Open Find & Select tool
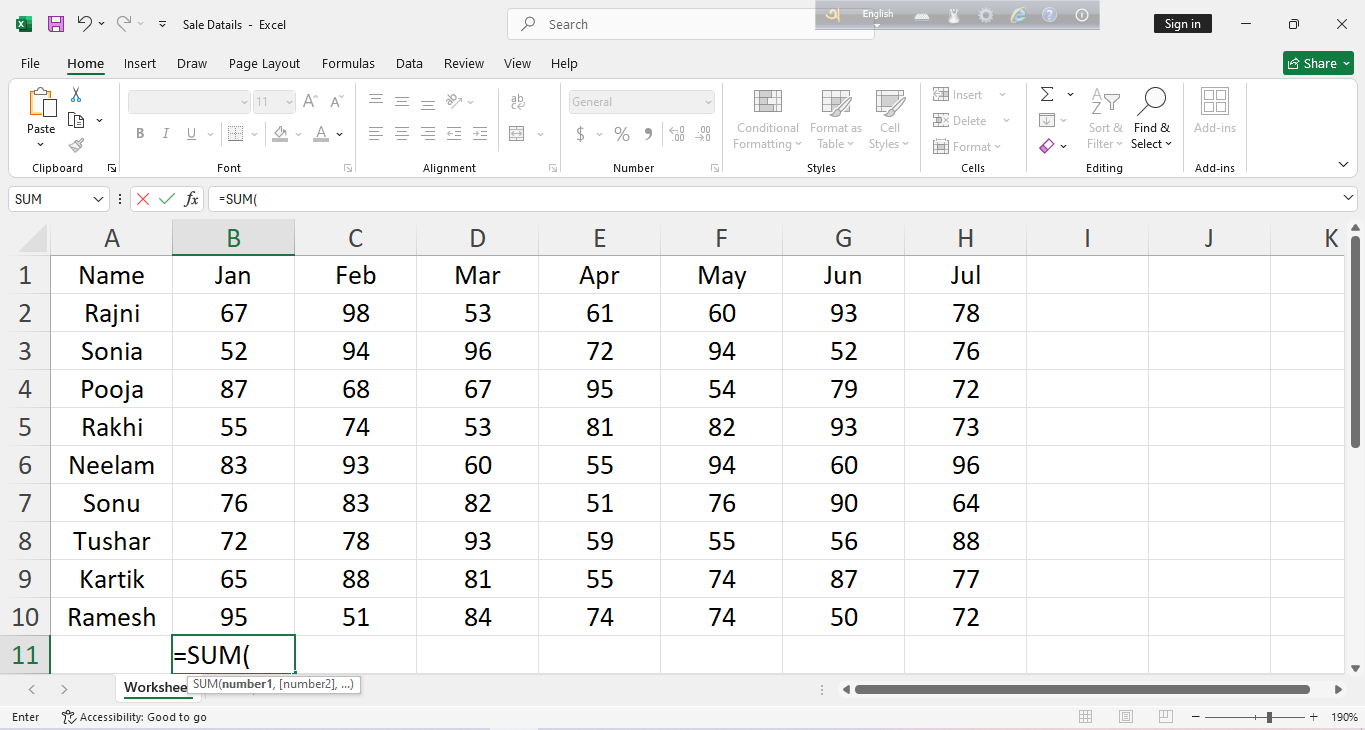The width and height of the screenshot is (1365, 730). pos(1151,118)
